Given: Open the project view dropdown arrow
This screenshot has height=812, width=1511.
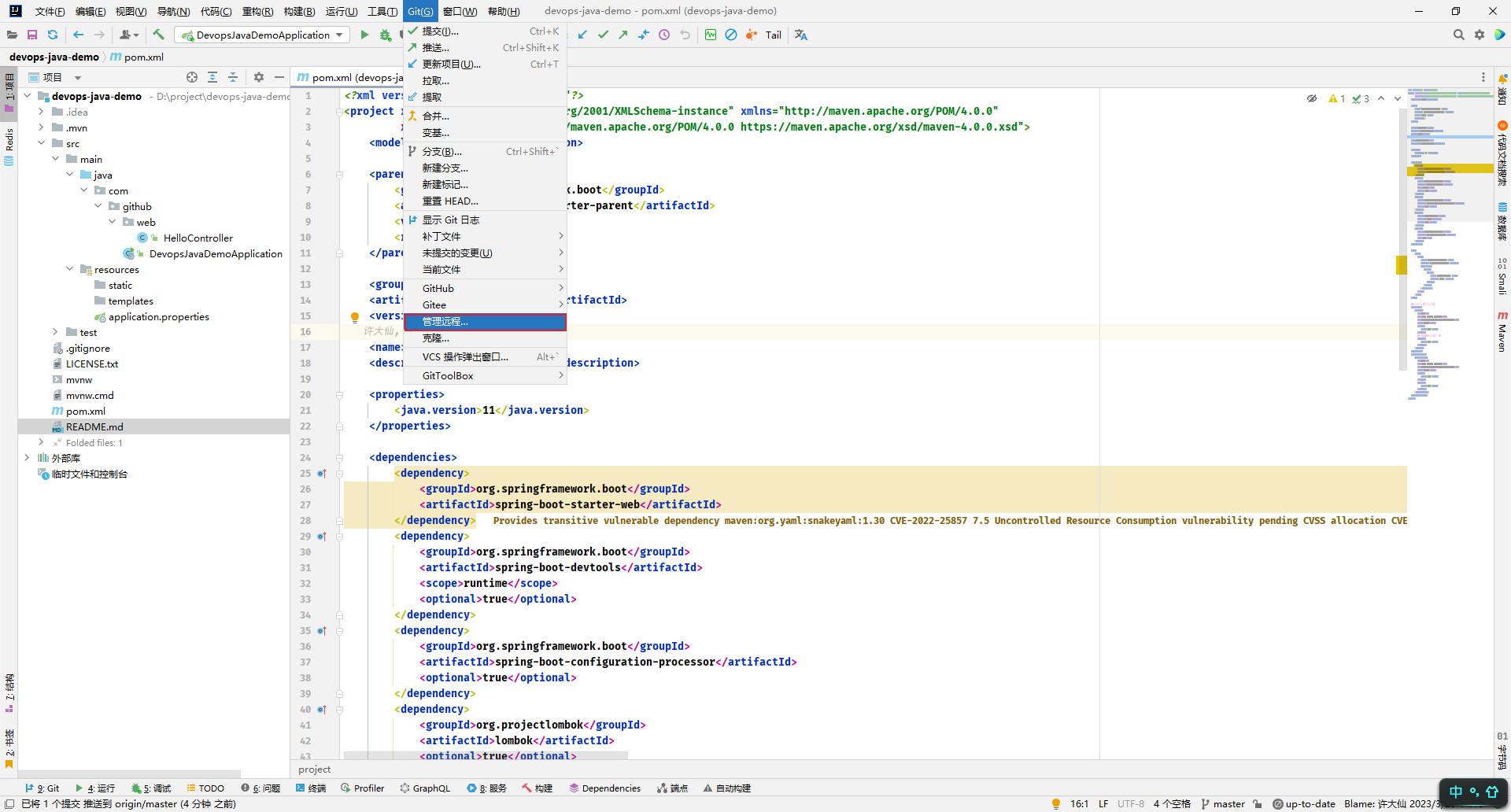Looking at the screenshot, I should pyautogui.click(x=77, y=78).
